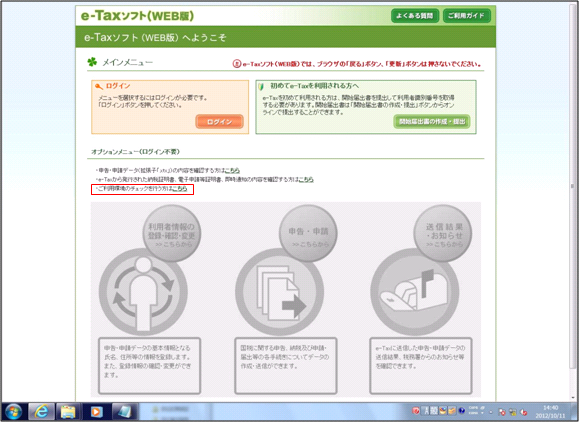Image resolution: width=579 pixels, height=424 pixels.
Task: Click the orange ログイン button
Action: [219, 122]
